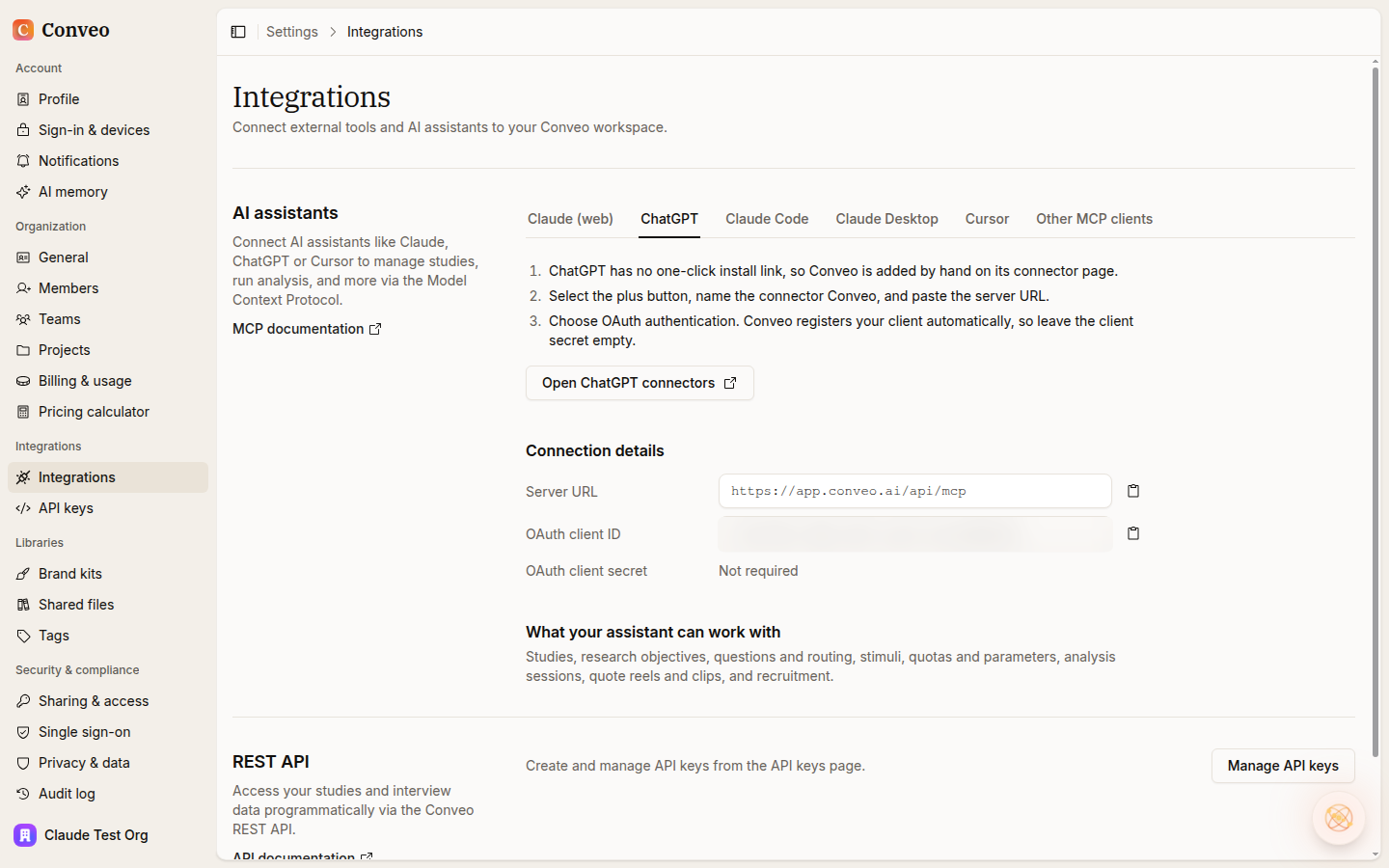Click the Billing & usage icon
The image size is (1389, 868).
pos(23,381)
